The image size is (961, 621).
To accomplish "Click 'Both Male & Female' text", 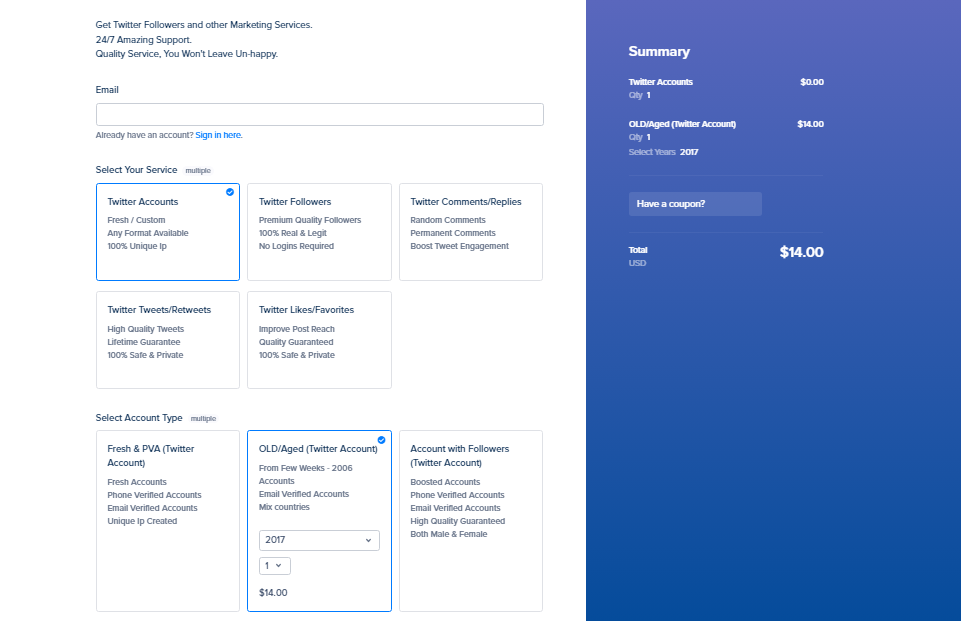I will (449, 534).
